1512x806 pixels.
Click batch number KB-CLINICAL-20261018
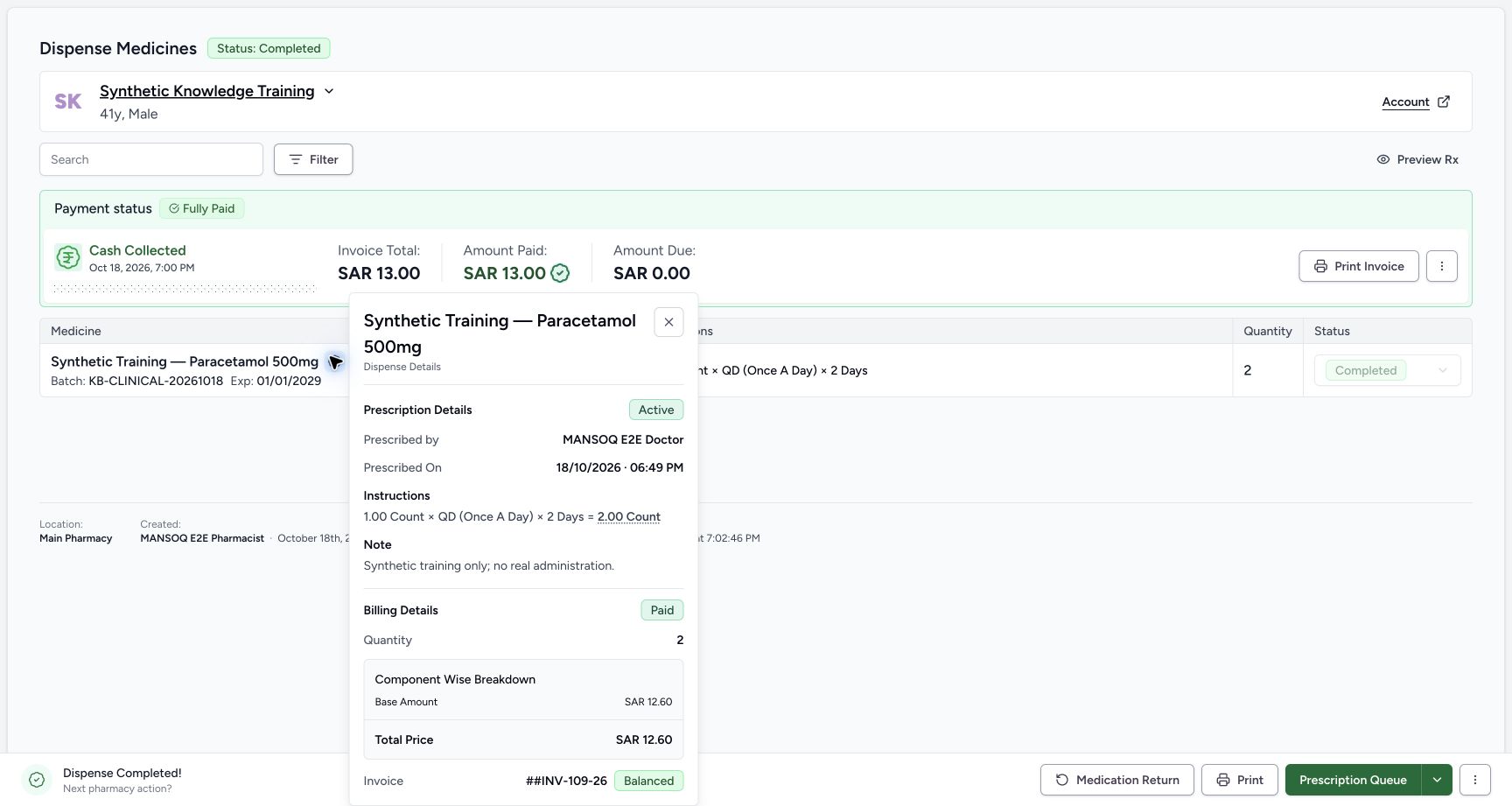(x=156, y=381)
